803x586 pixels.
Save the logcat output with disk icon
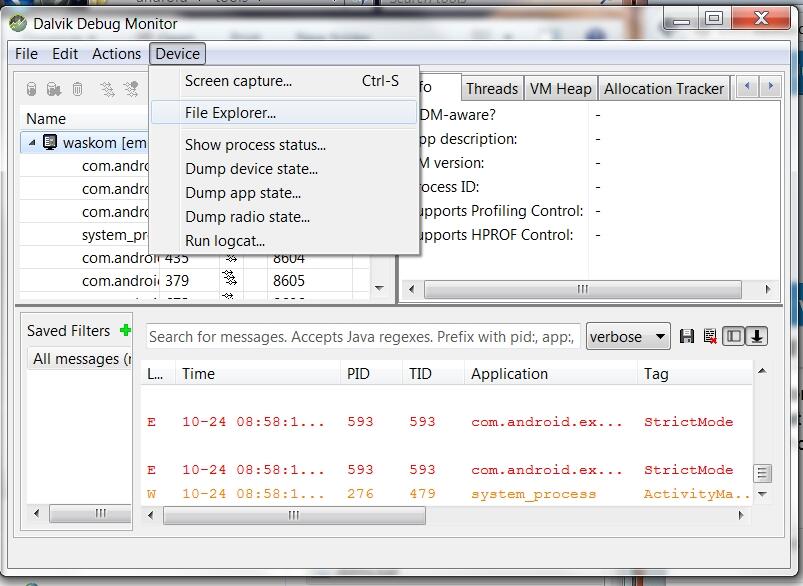click(x=686, y=337)
